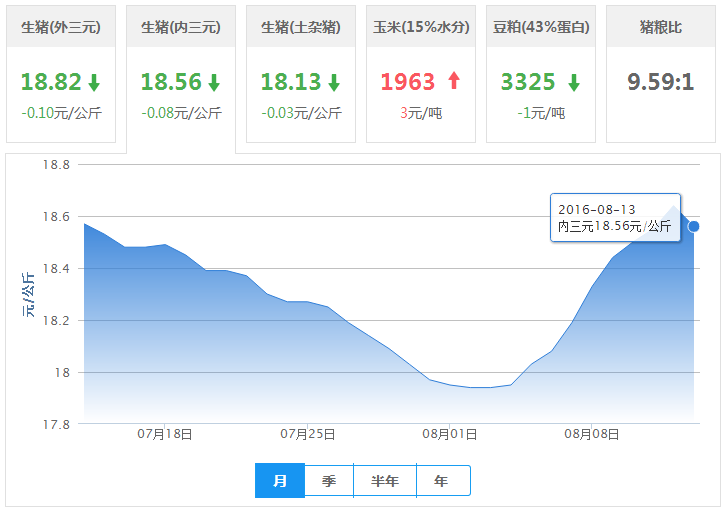
Task: Select the 生猪(内三元) tab header
Action: (181, 28)
